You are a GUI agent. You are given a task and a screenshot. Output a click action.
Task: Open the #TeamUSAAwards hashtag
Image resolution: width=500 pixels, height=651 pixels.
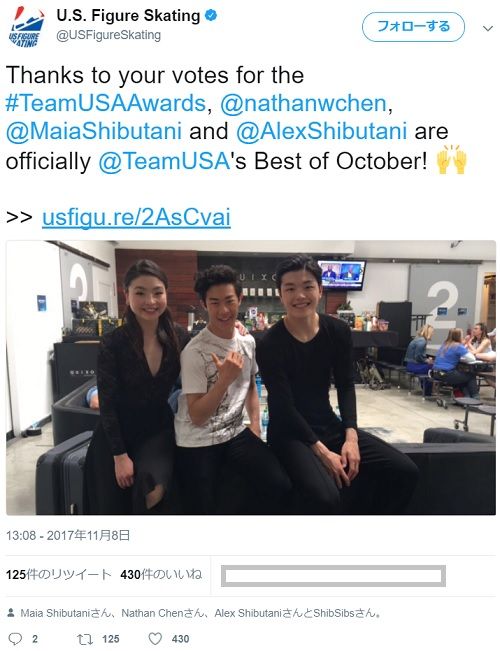pos(106,103)
